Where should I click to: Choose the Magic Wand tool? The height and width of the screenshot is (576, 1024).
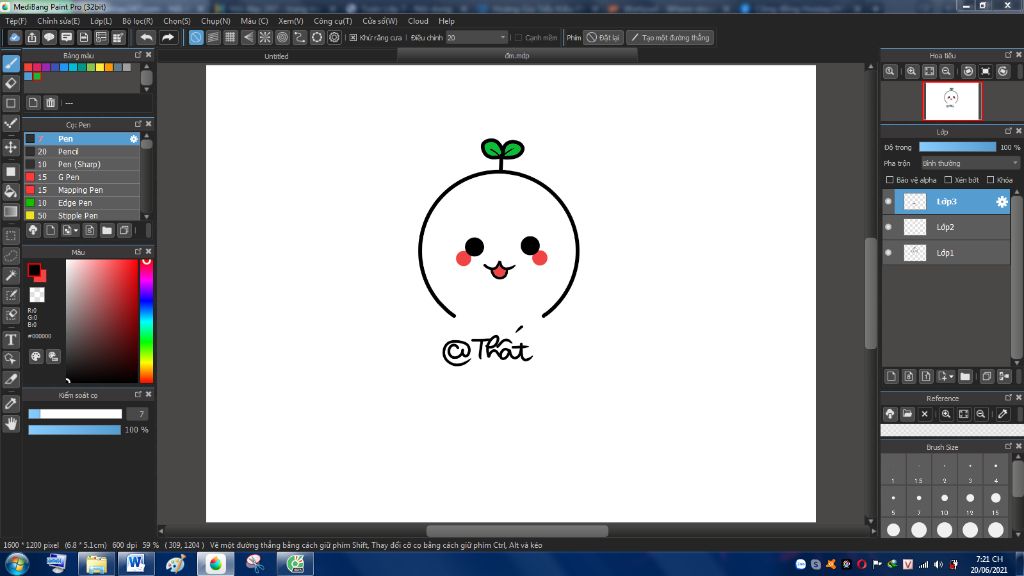(11, 276)
